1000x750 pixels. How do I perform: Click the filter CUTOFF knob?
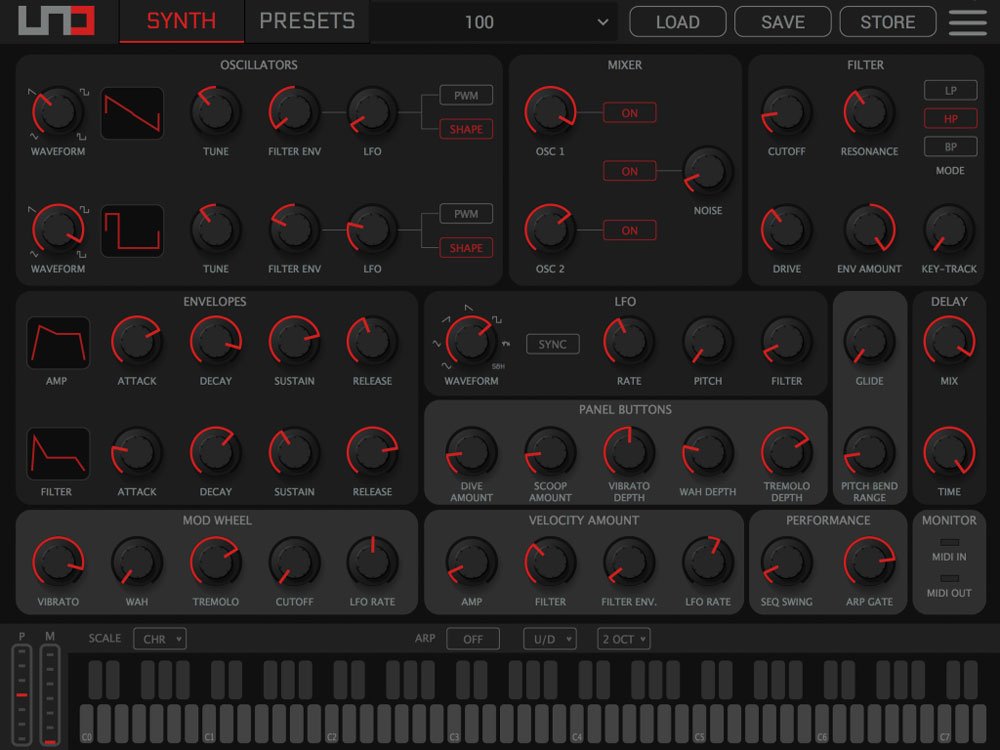pos(786,112)
